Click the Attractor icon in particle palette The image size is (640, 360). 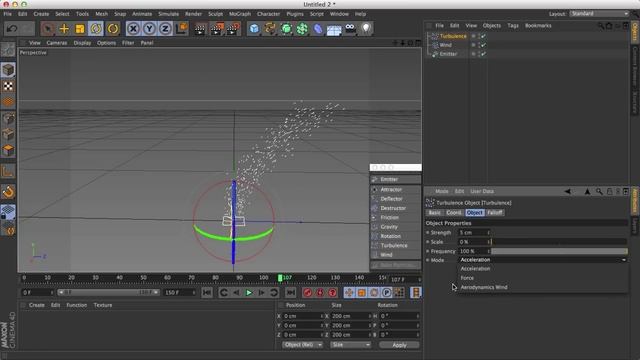pyautogui.click(x=375, y=189)
